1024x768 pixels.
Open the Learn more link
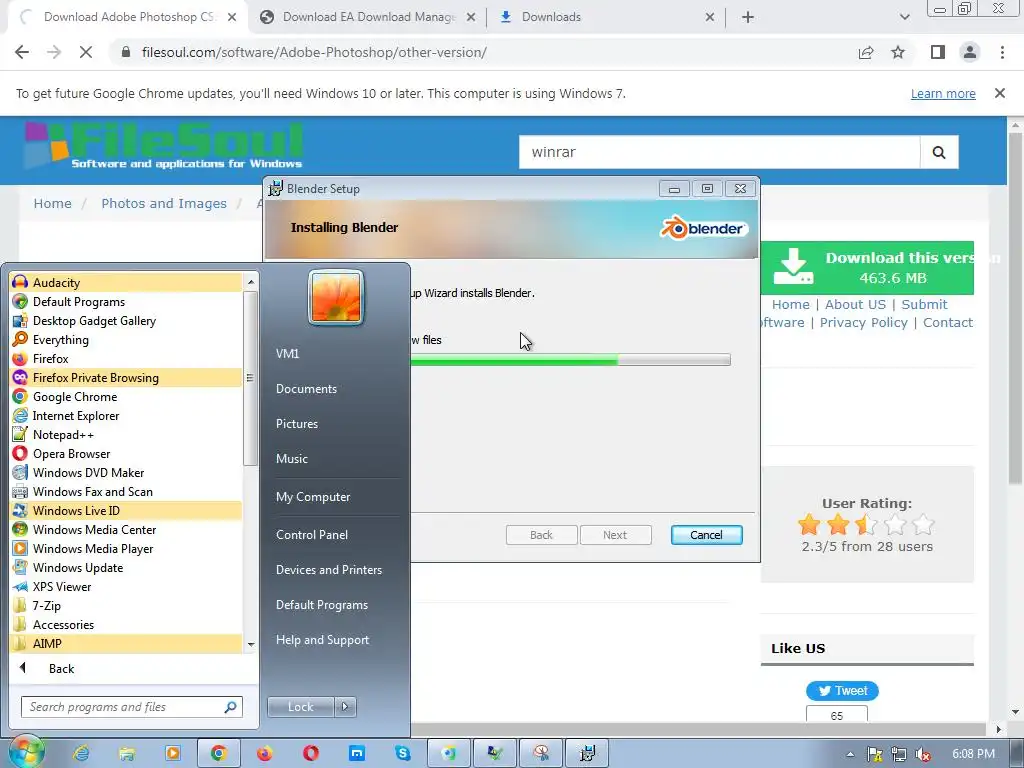[943, 93]
